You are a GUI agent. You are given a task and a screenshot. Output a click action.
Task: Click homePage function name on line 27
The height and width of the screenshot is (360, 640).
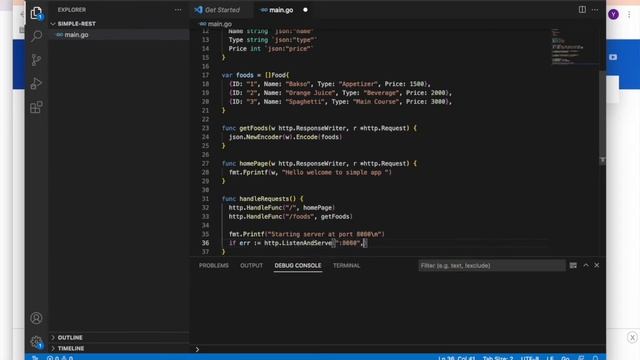click(253, 163)
